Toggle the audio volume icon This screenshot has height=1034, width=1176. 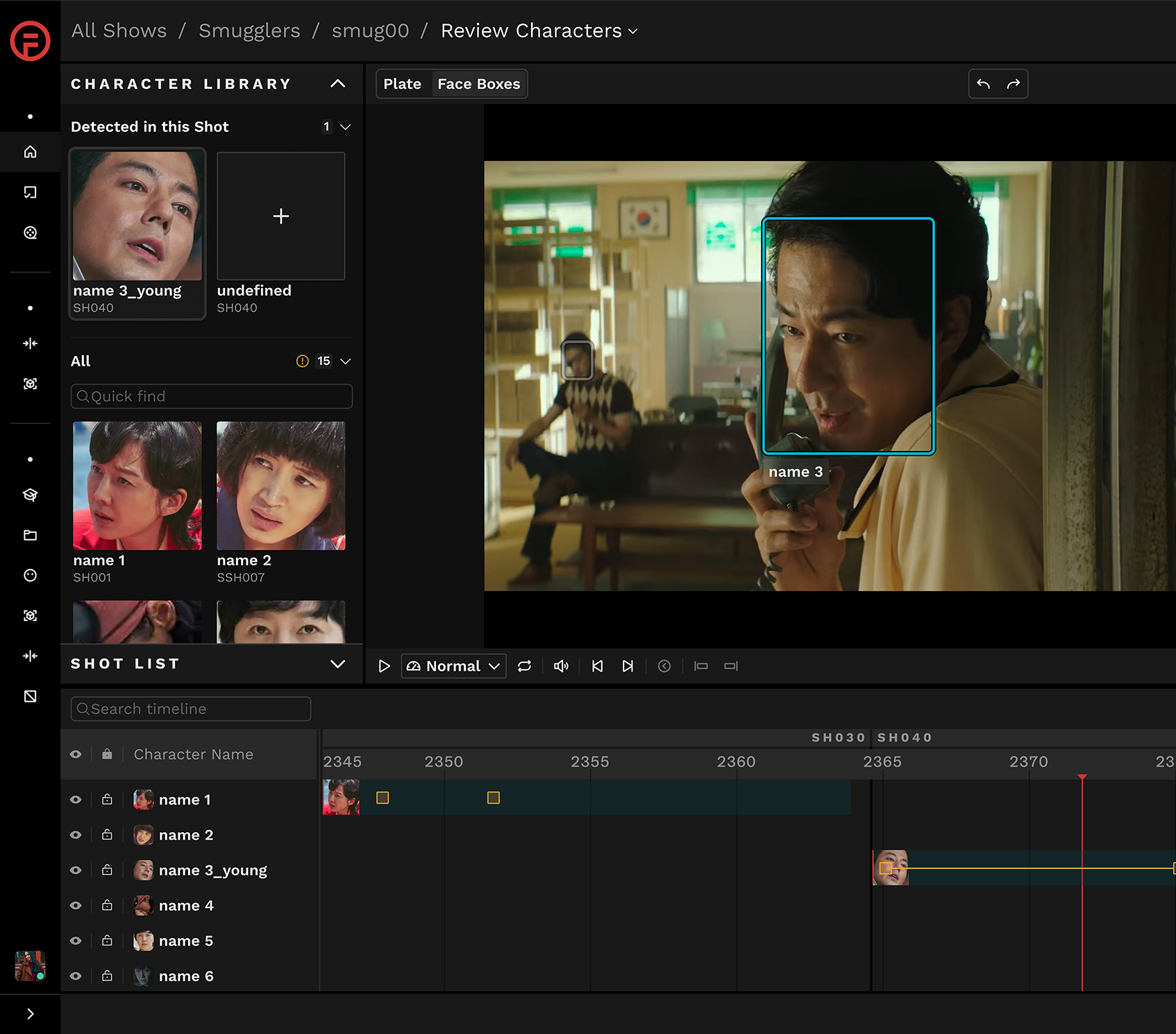point(561,666)
